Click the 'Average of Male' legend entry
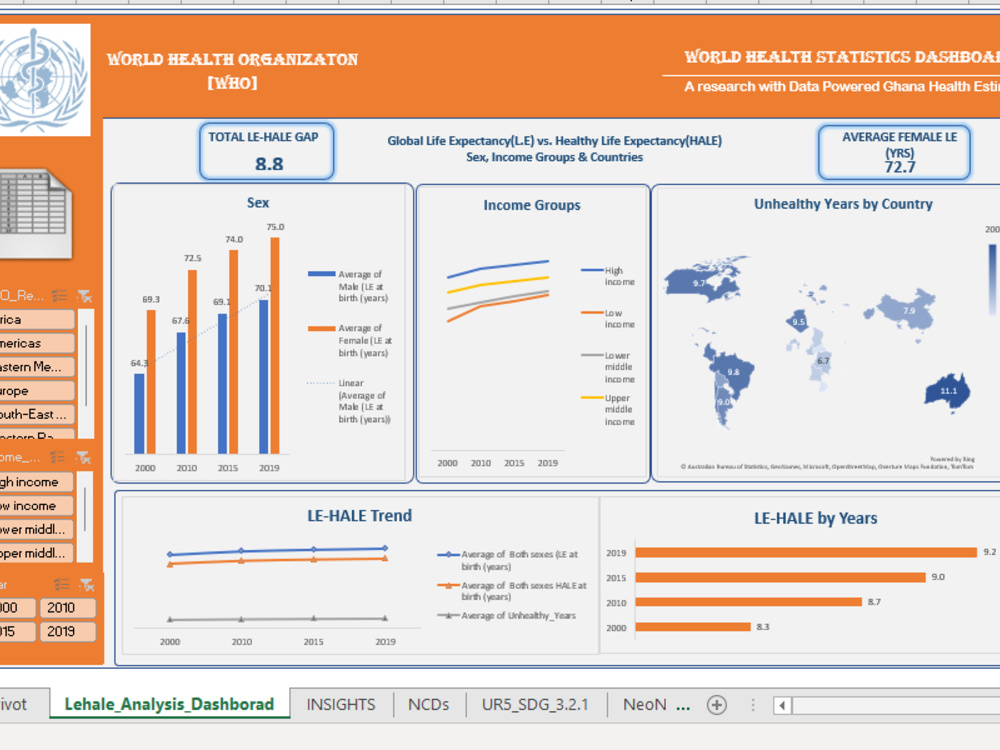 tap(348, 286)
